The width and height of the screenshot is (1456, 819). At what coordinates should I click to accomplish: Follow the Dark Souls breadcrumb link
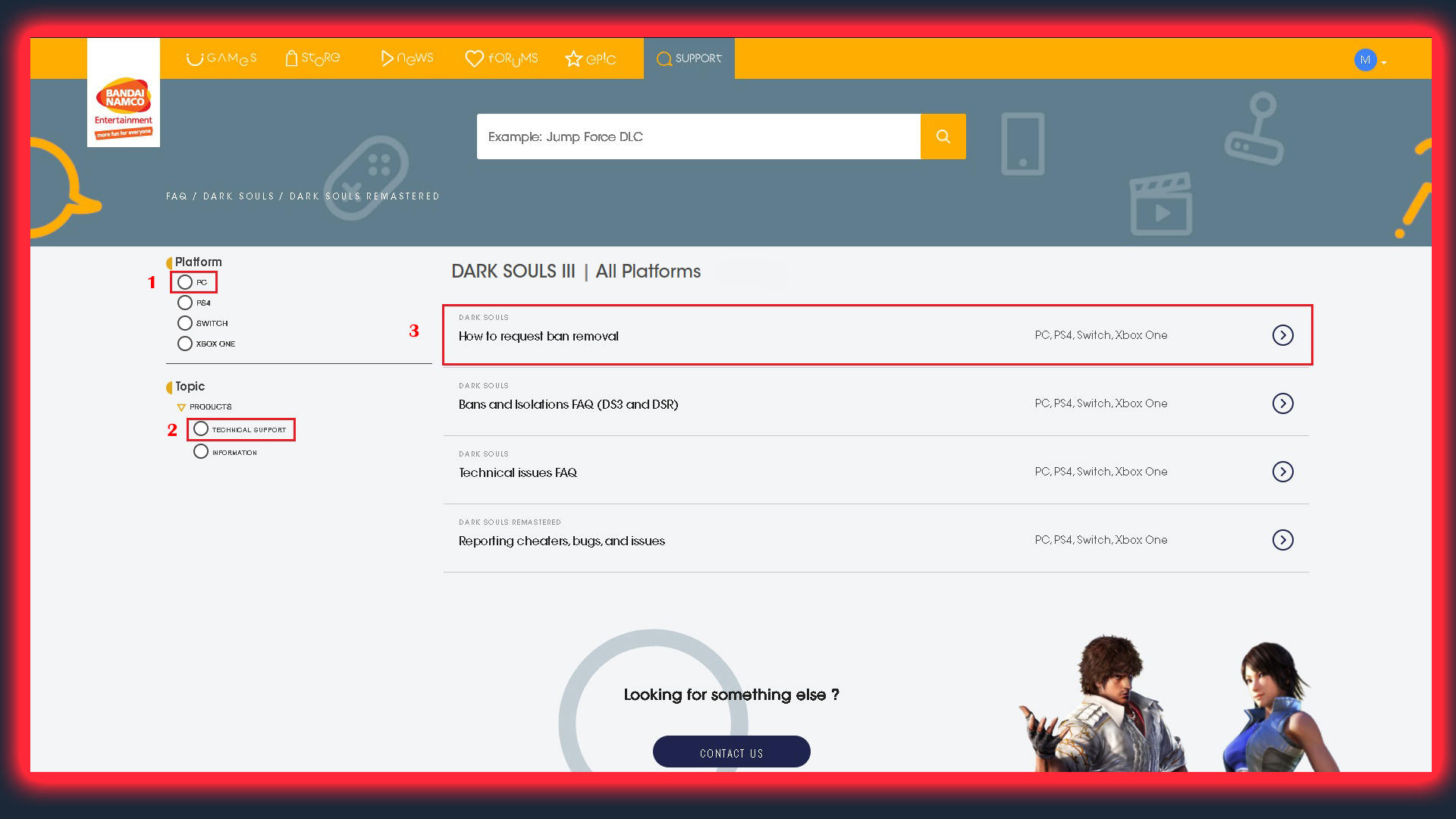tap(239, 196)
